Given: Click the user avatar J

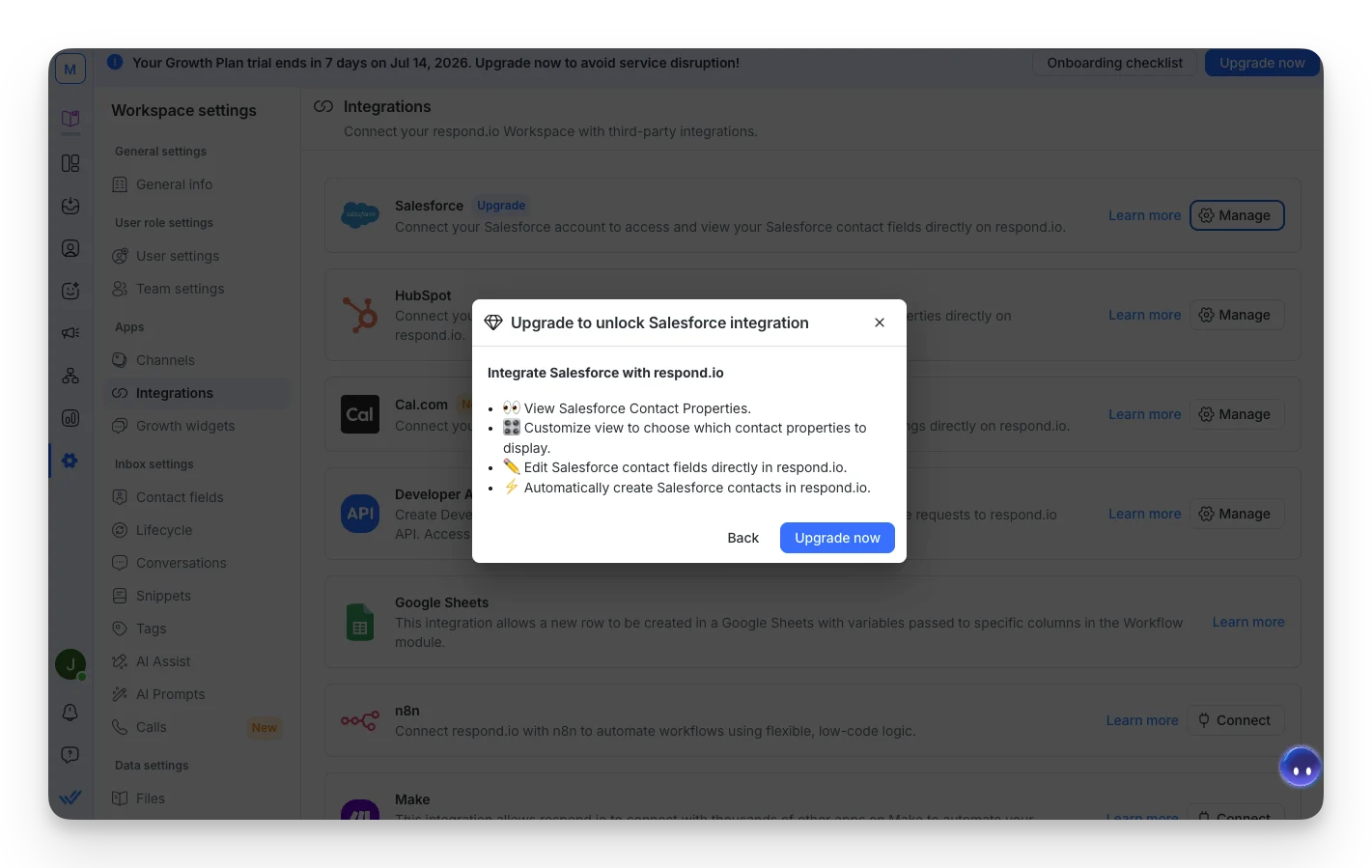Looking at the screenshot, I should (70, 664).
